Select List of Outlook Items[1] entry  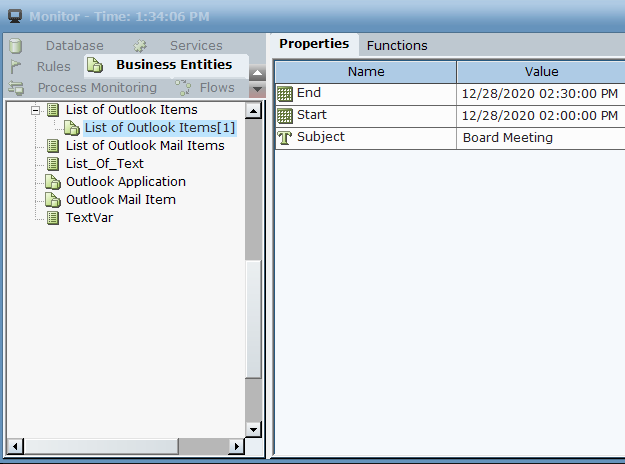[160, 128]
